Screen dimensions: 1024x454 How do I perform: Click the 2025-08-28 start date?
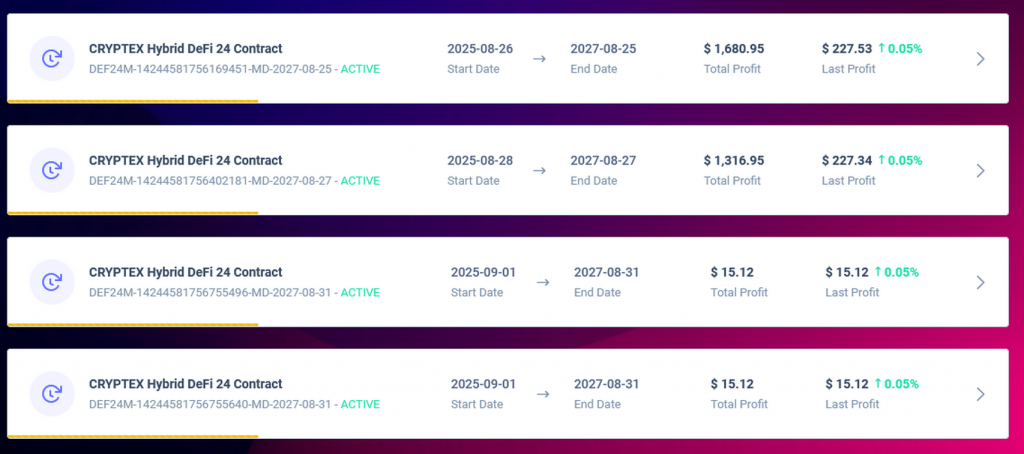tap(480, 160)
